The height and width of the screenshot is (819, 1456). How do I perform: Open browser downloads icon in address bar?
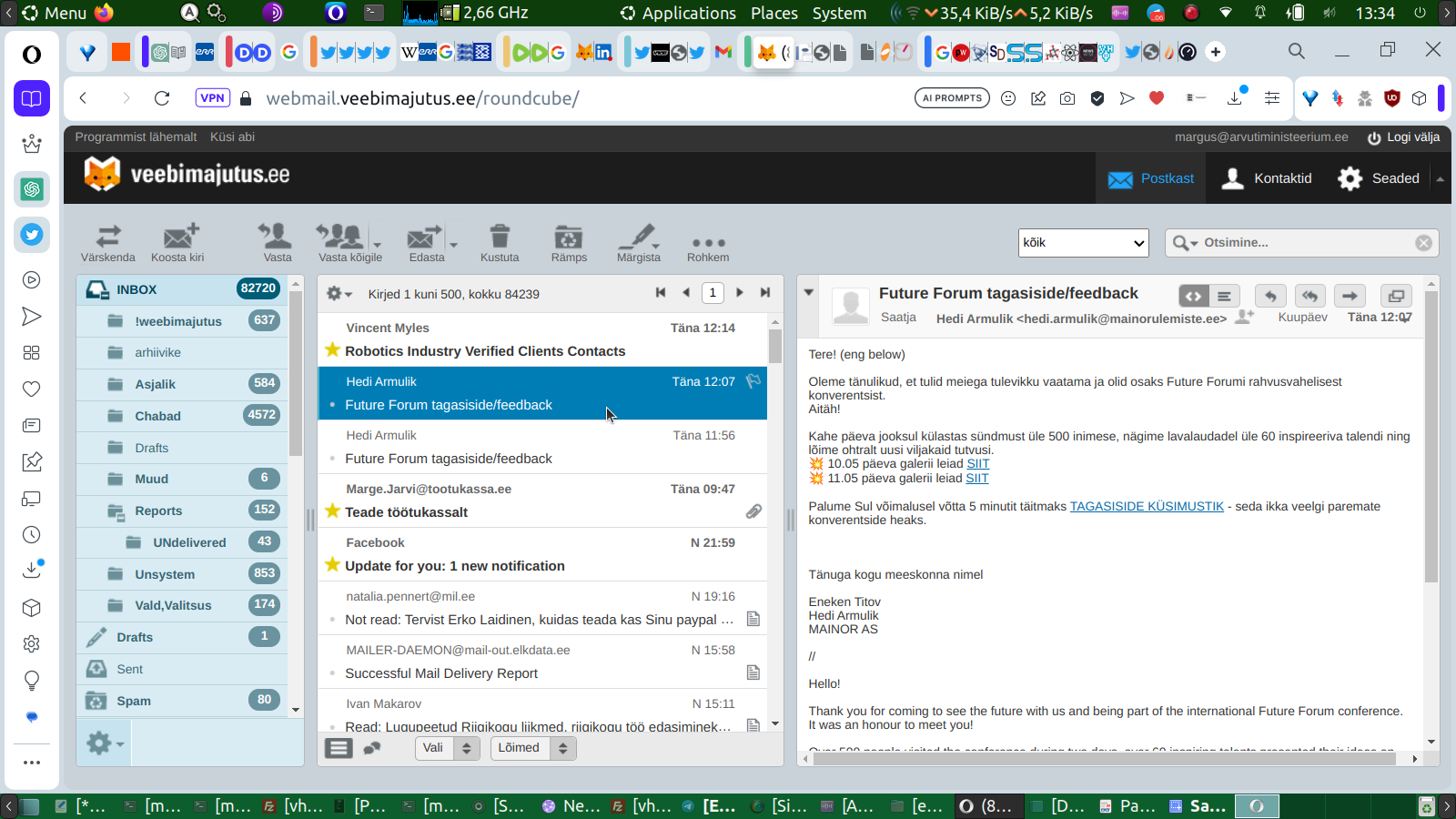point(1235,98)
